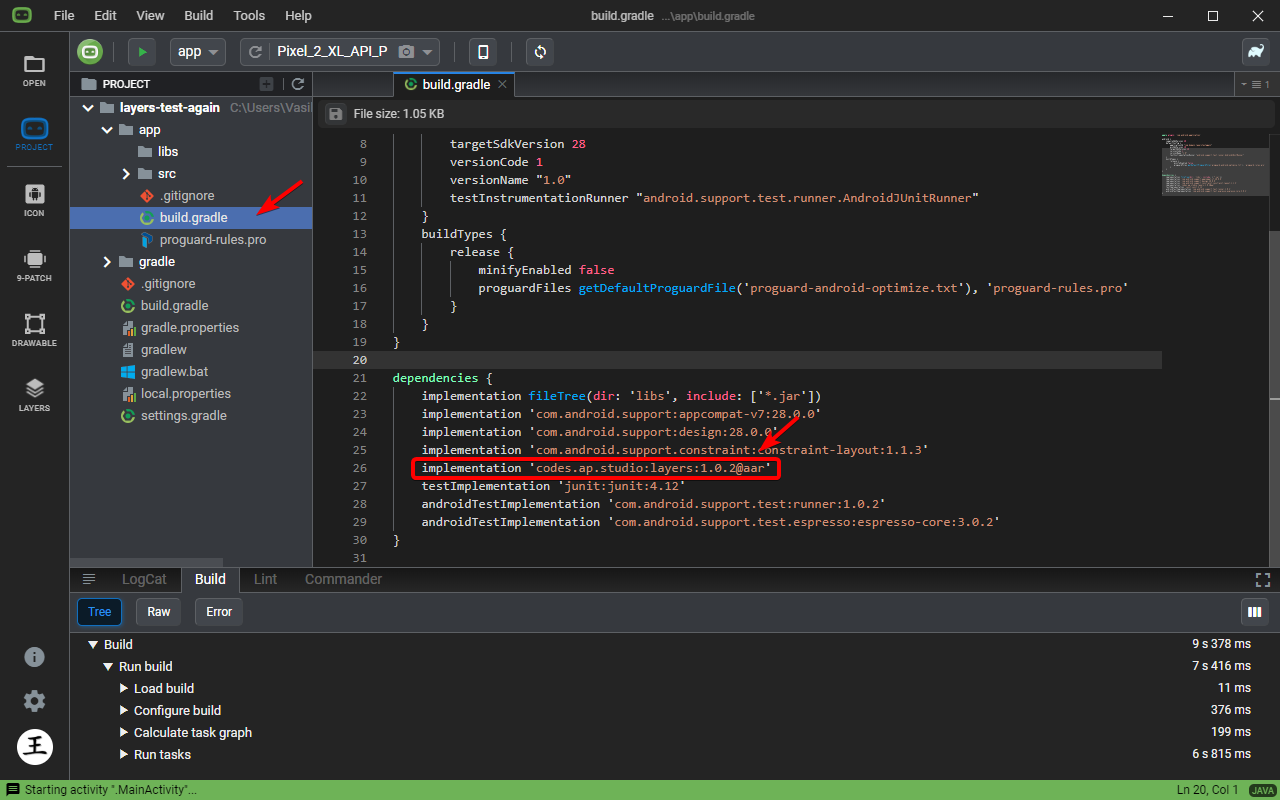Click the user avatar icon
The width and height of the screenshot is (1280, 800).
[x=34, y=746]
